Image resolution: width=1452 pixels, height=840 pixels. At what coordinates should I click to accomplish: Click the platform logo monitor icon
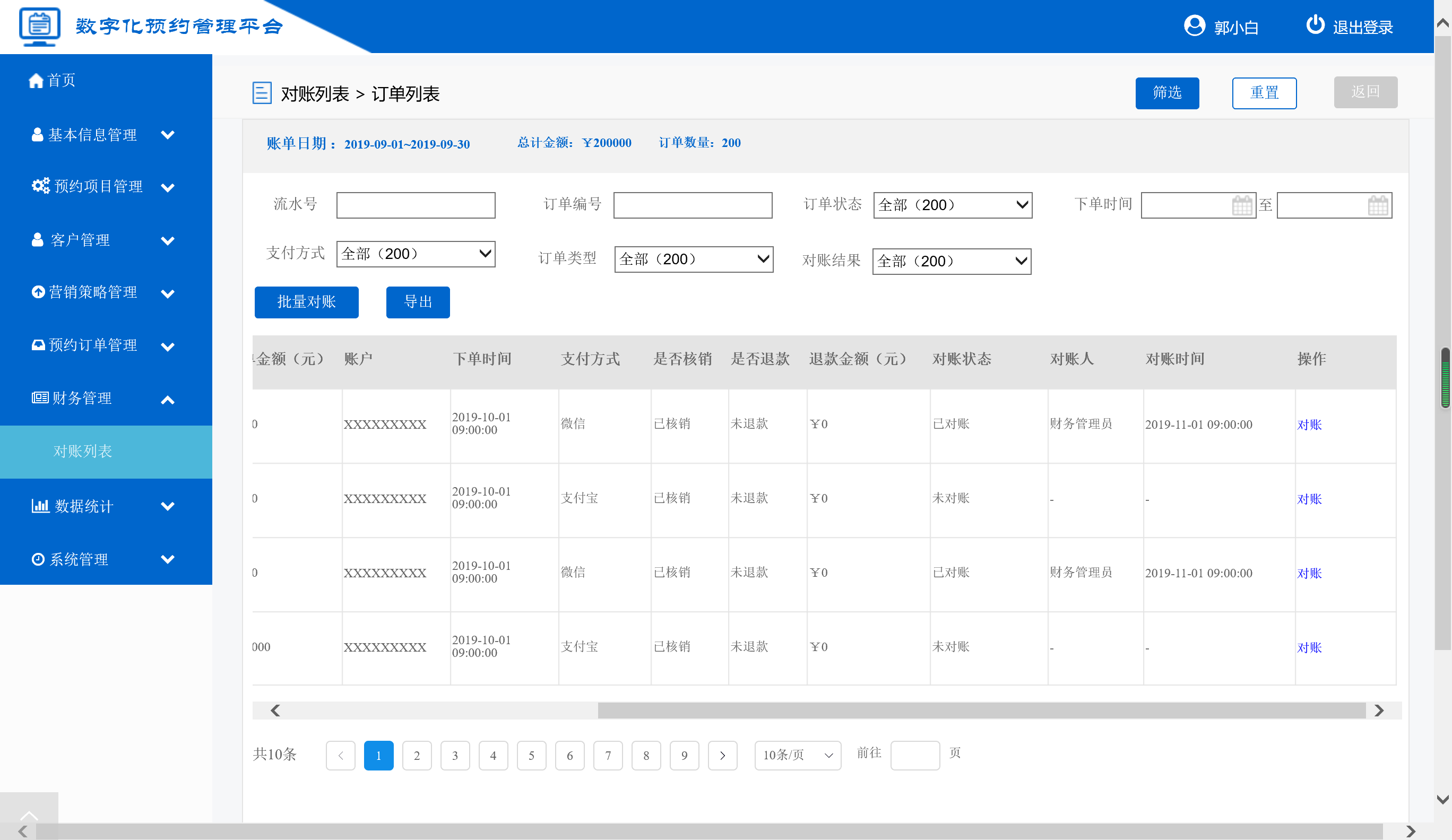pos(39,27)
